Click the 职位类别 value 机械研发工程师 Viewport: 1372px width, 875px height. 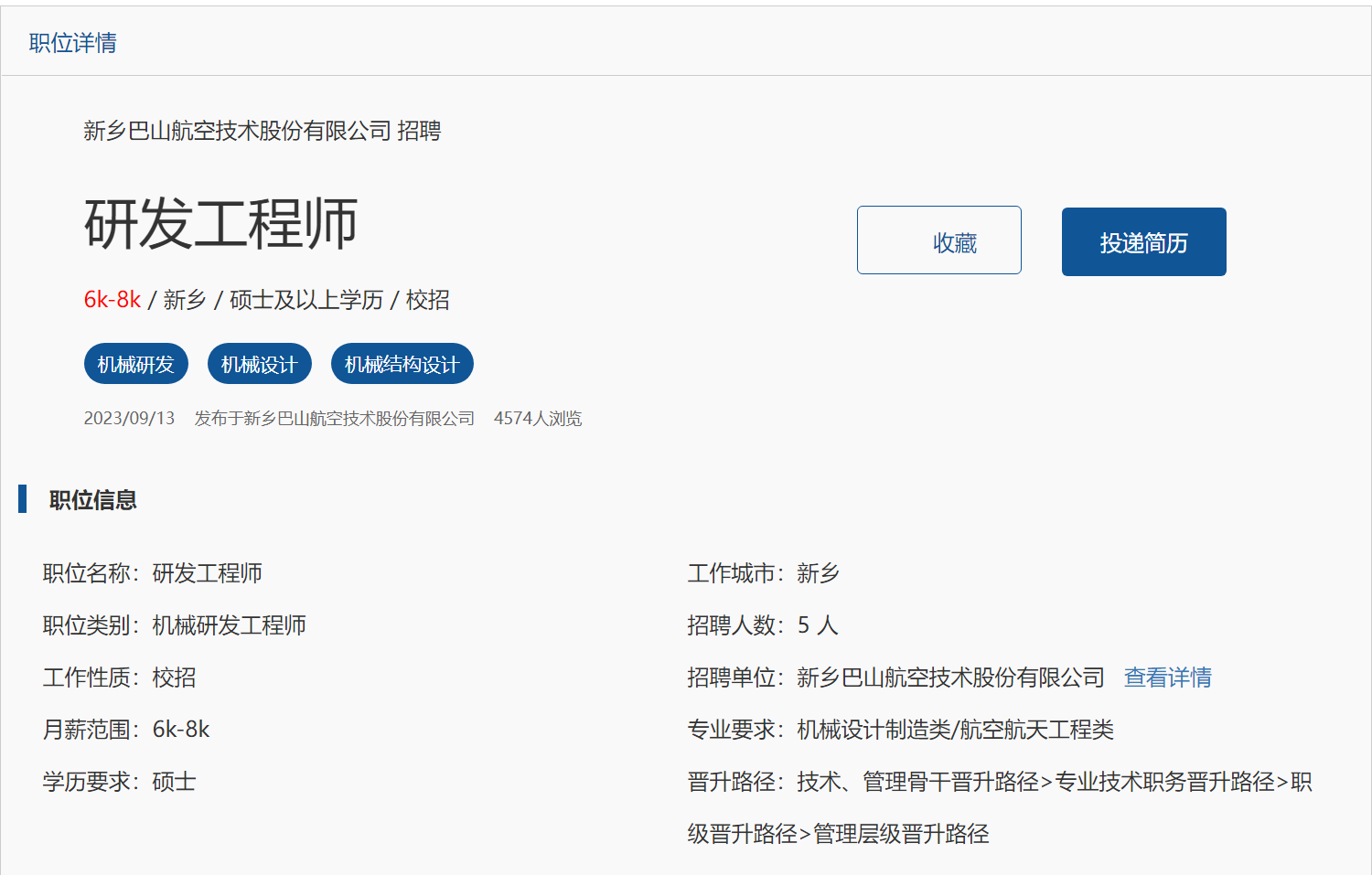point(229,625)
